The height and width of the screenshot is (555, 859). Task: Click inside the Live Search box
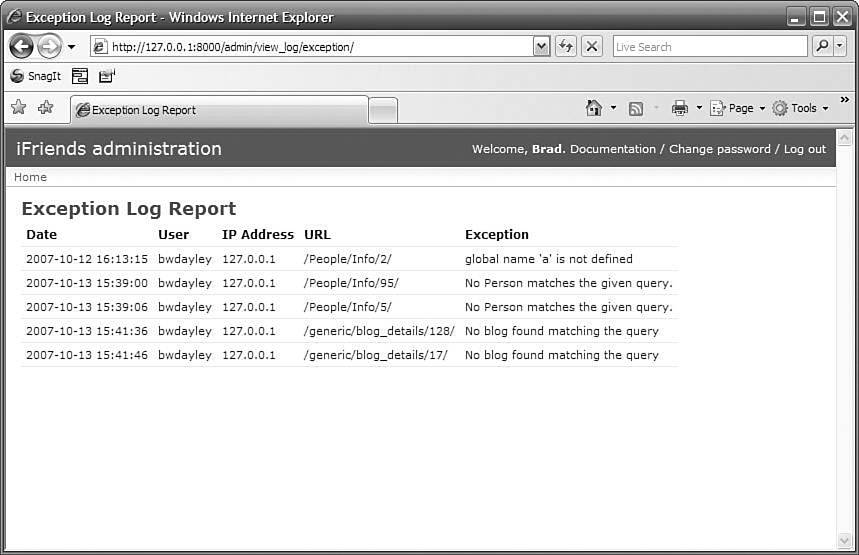pos(708,46)
